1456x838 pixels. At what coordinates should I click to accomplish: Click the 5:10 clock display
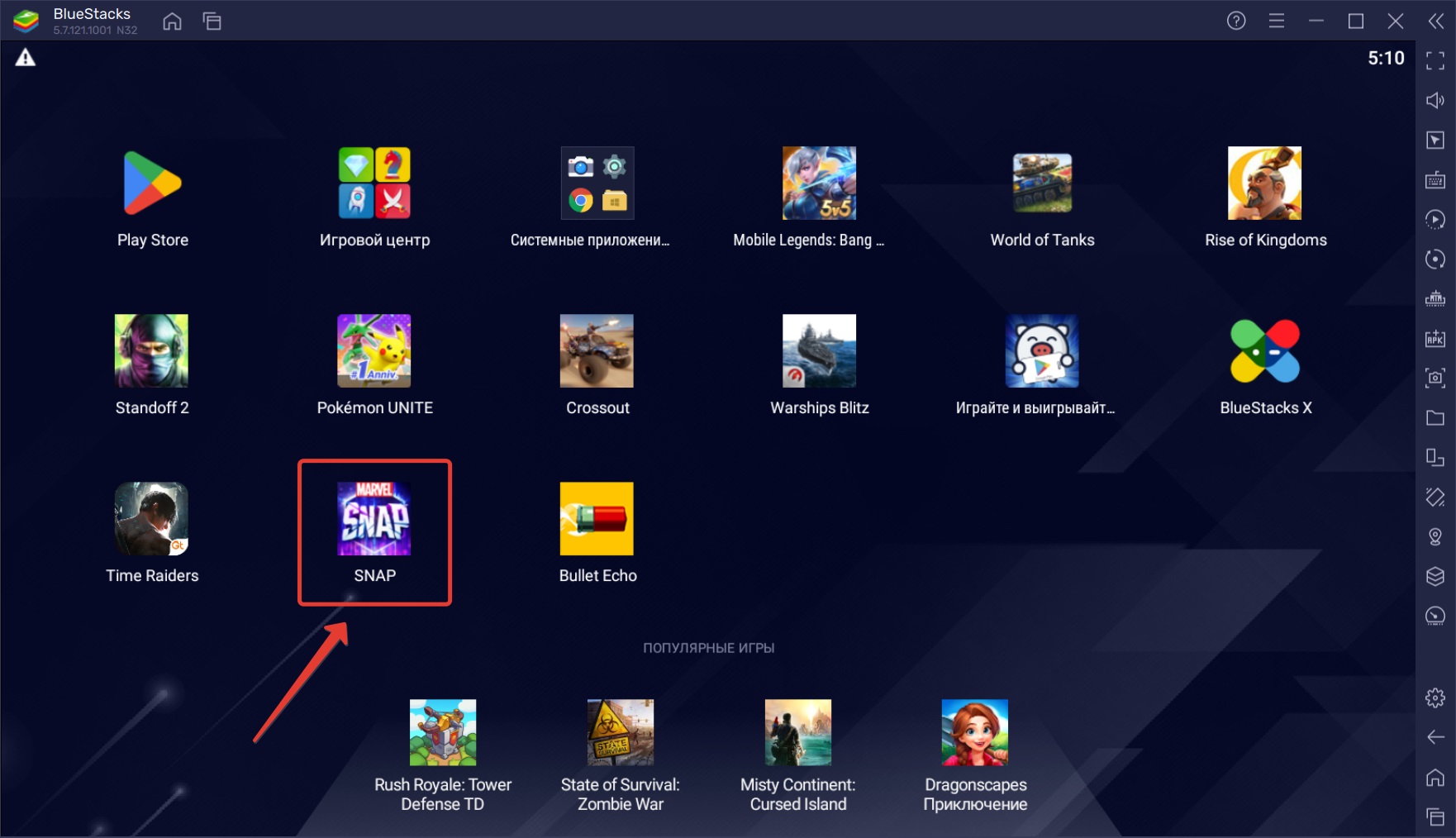1386,58
